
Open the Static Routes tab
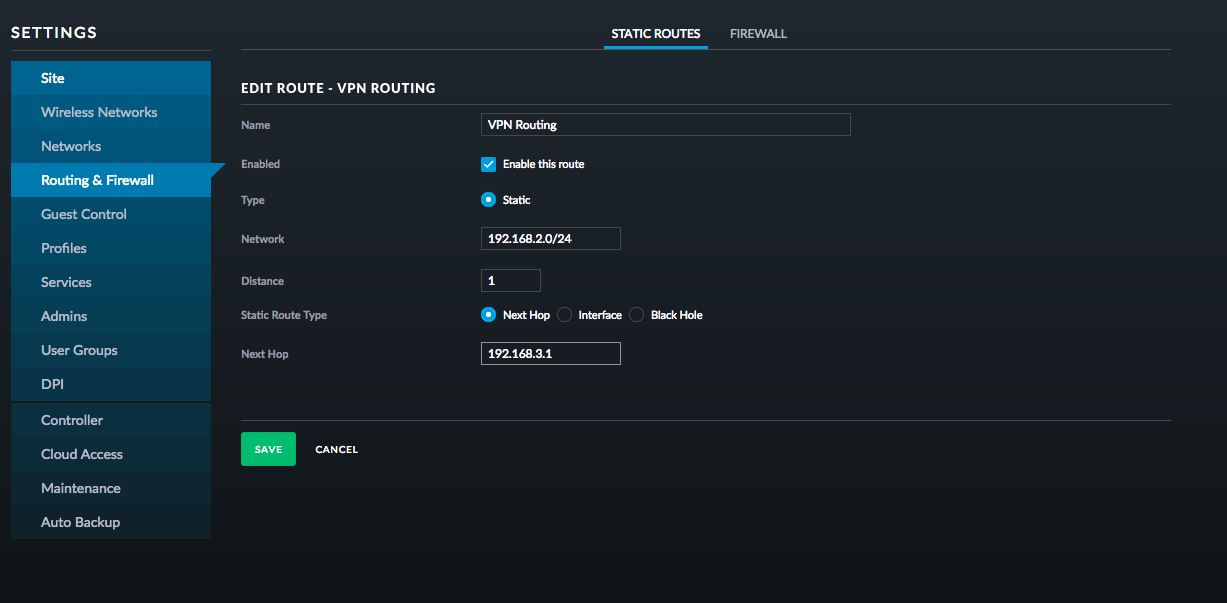pyautogui.click(x=655, y=34)
